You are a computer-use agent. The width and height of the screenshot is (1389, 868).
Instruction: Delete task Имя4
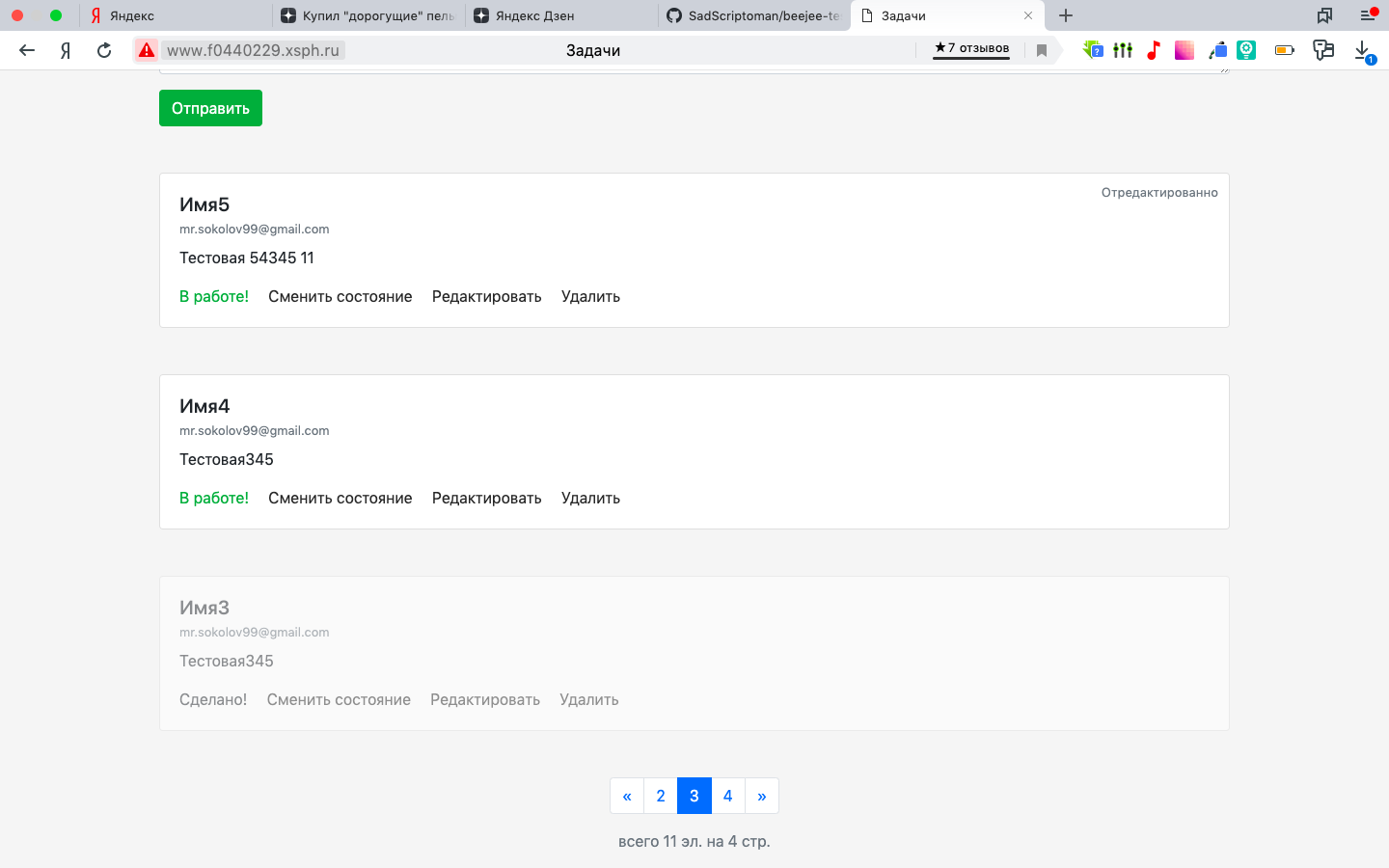(x=590, y=498)
